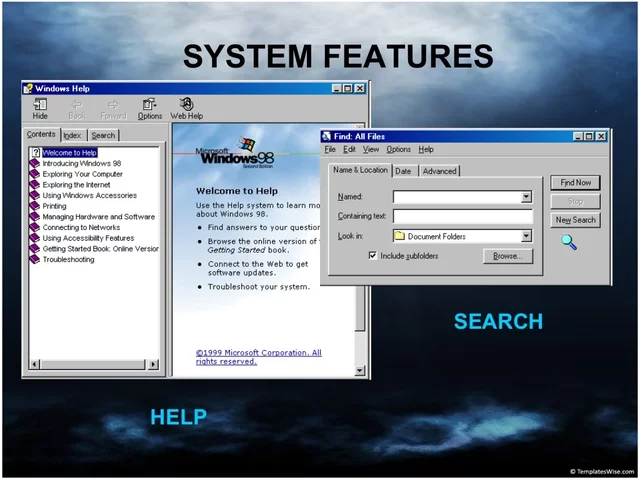Viewport: 640px width, 480px height.
Task: Click the Forward arrow in Windows Help
Action: click(113, 104)
